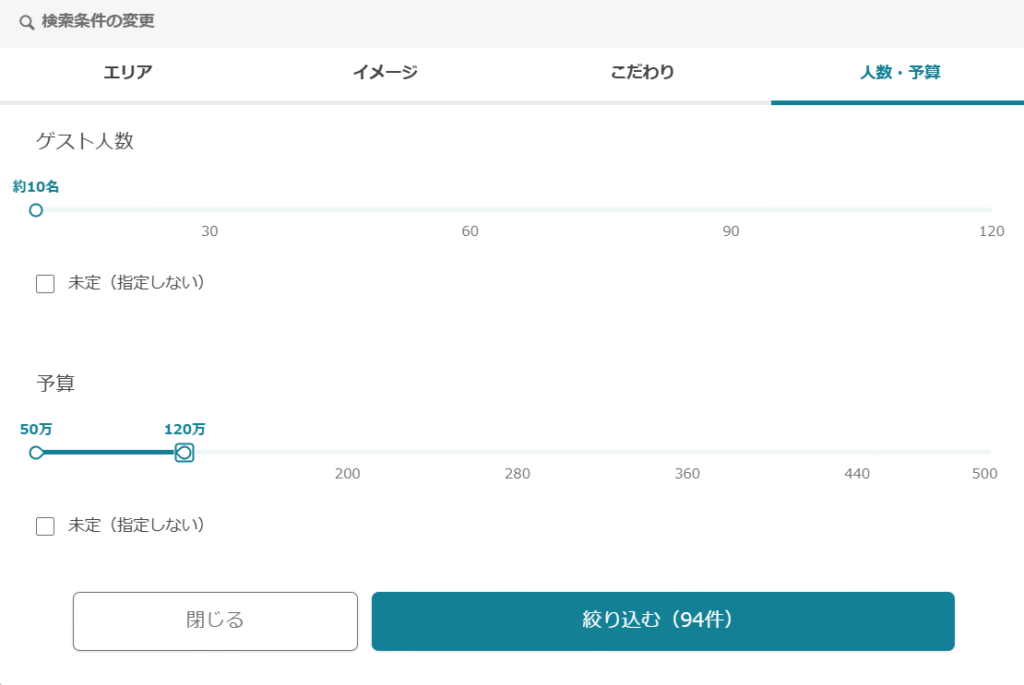Switch to the こだわり tab
The image size is (1024, 685).
[643, 72]
